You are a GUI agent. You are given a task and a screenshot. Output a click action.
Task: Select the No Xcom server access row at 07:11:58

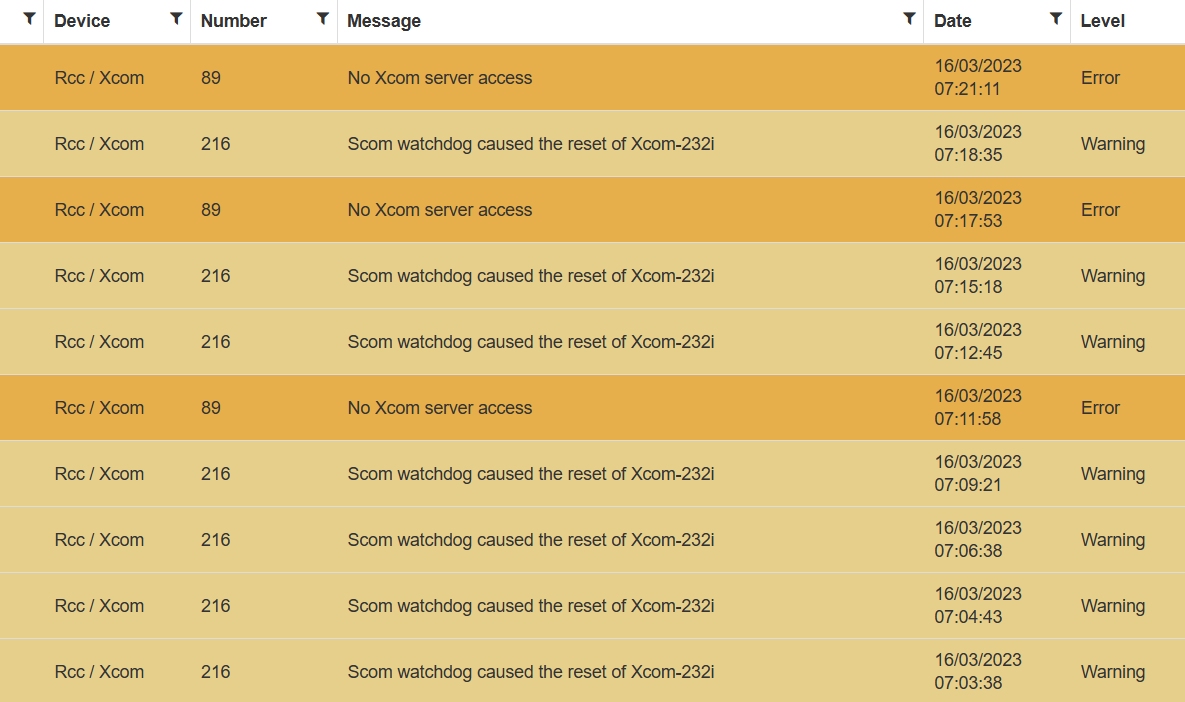[440, 408]
